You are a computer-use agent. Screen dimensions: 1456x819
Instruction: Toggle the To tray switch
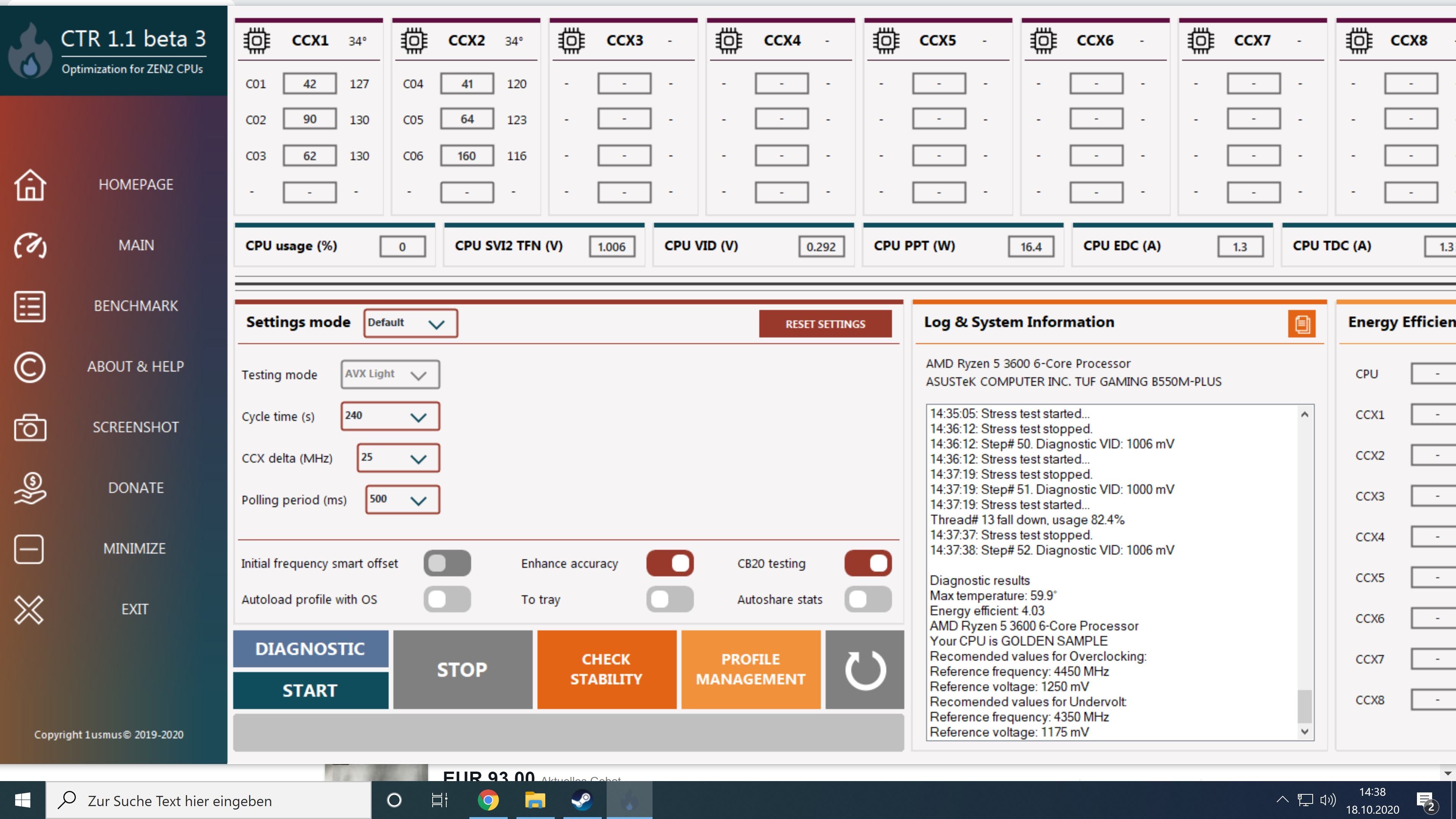(670, 599)
